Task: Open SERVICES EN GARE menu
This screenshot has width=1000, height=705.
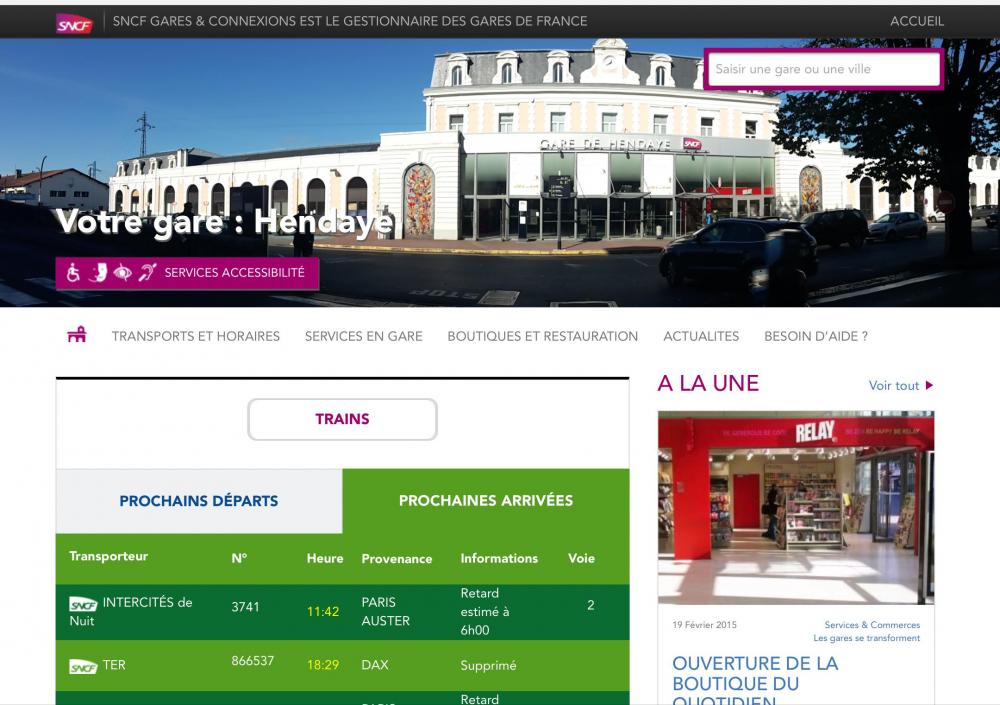Action: tap(364, 336)
